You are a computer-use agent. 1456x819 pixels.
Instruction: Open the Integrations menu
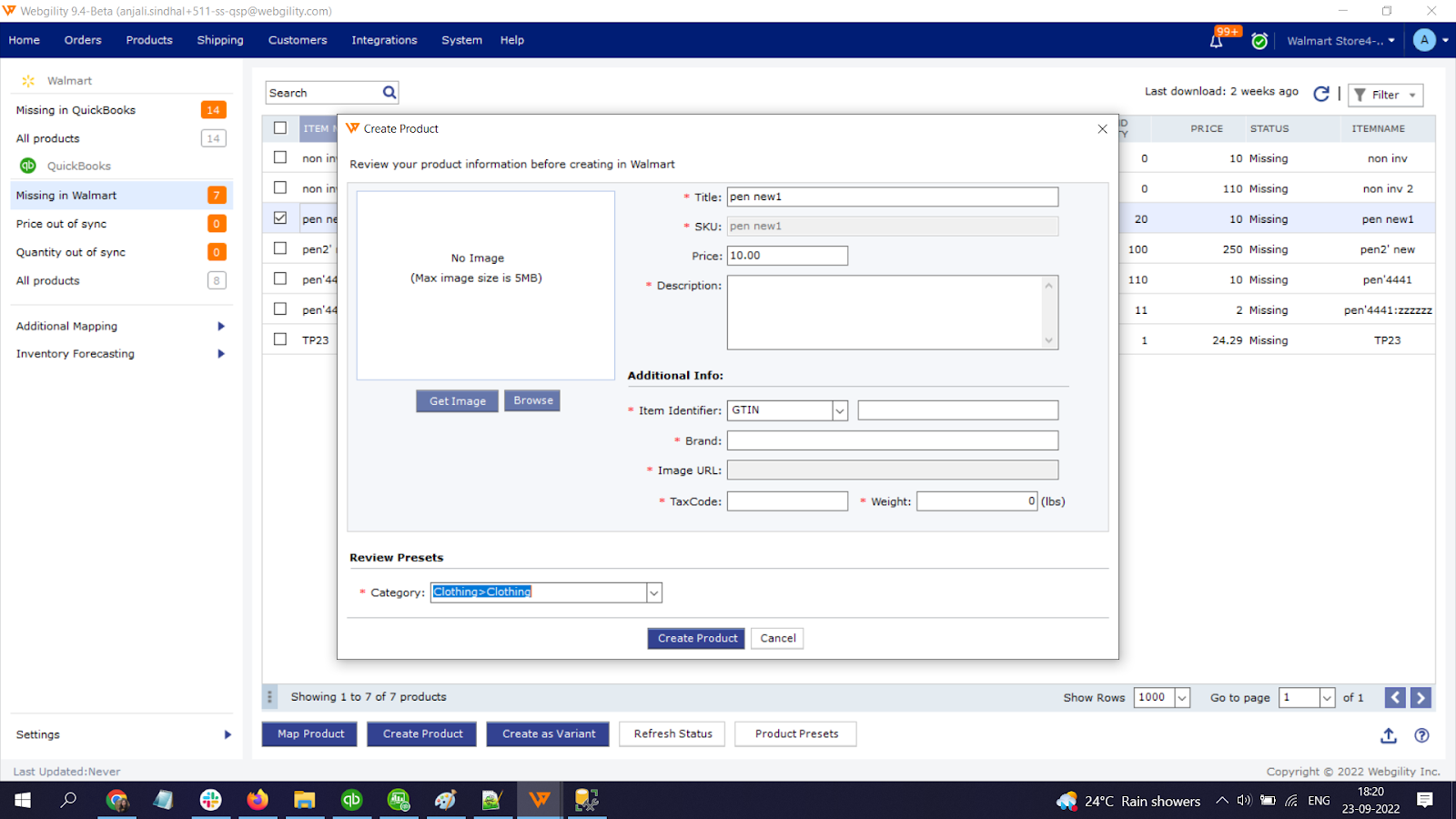(x=384, y=40)
